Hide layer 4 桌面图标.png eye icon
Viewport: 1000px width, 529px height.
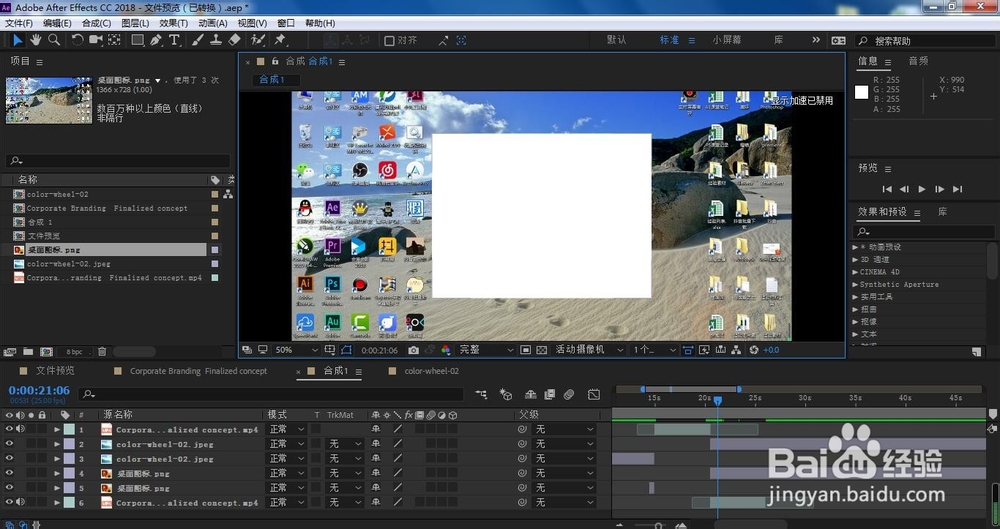click(x=9, y=473)
